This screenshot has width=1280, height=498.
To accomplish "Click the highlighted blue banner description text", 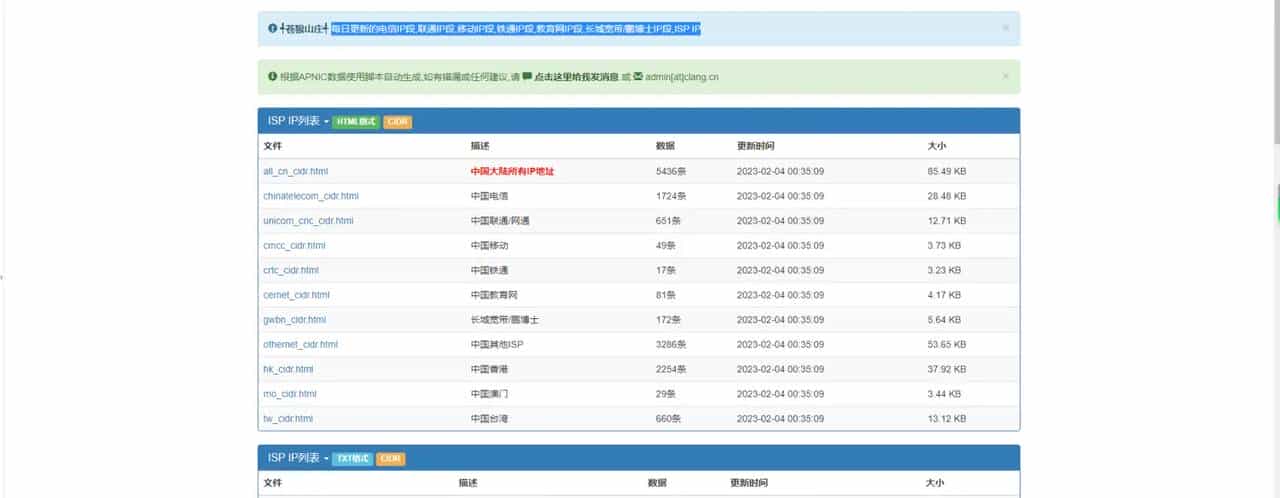I will [516, 29].
